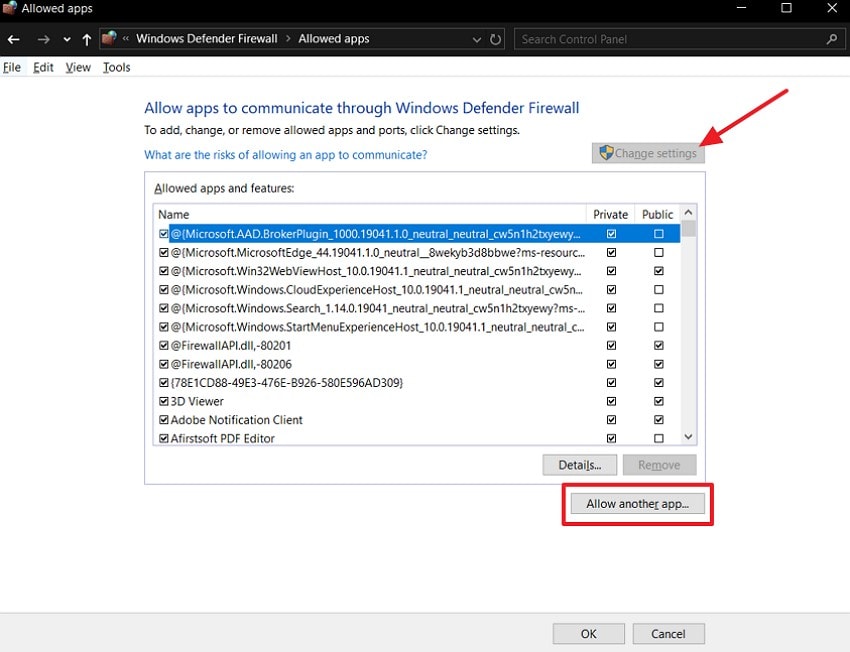Toggle Private checkbox for @FirewallAPI.dll,-80201
Image resolution: width=850 pixels, height=652 pixels.
click(611, 345)
